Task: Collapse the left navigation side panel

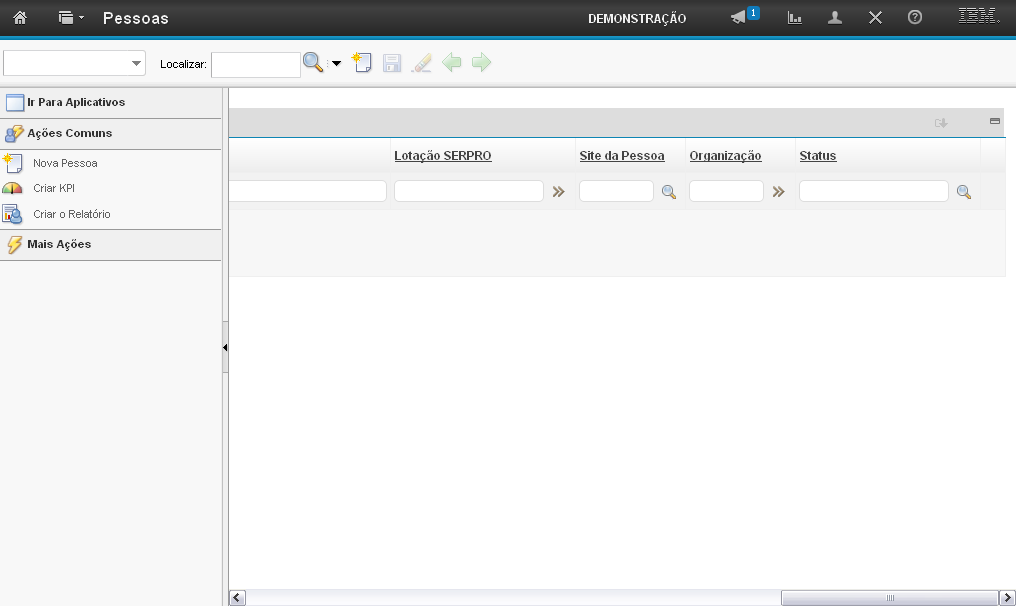Action: pos(225,348)
